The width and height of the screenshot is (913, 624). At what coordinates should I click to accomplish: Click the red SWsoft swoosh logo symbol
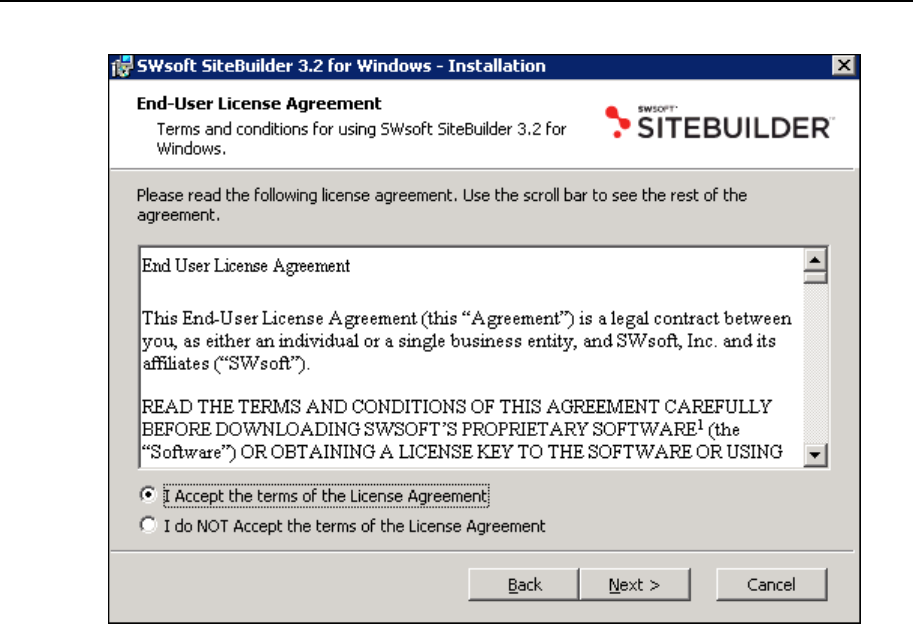(617, 122)
